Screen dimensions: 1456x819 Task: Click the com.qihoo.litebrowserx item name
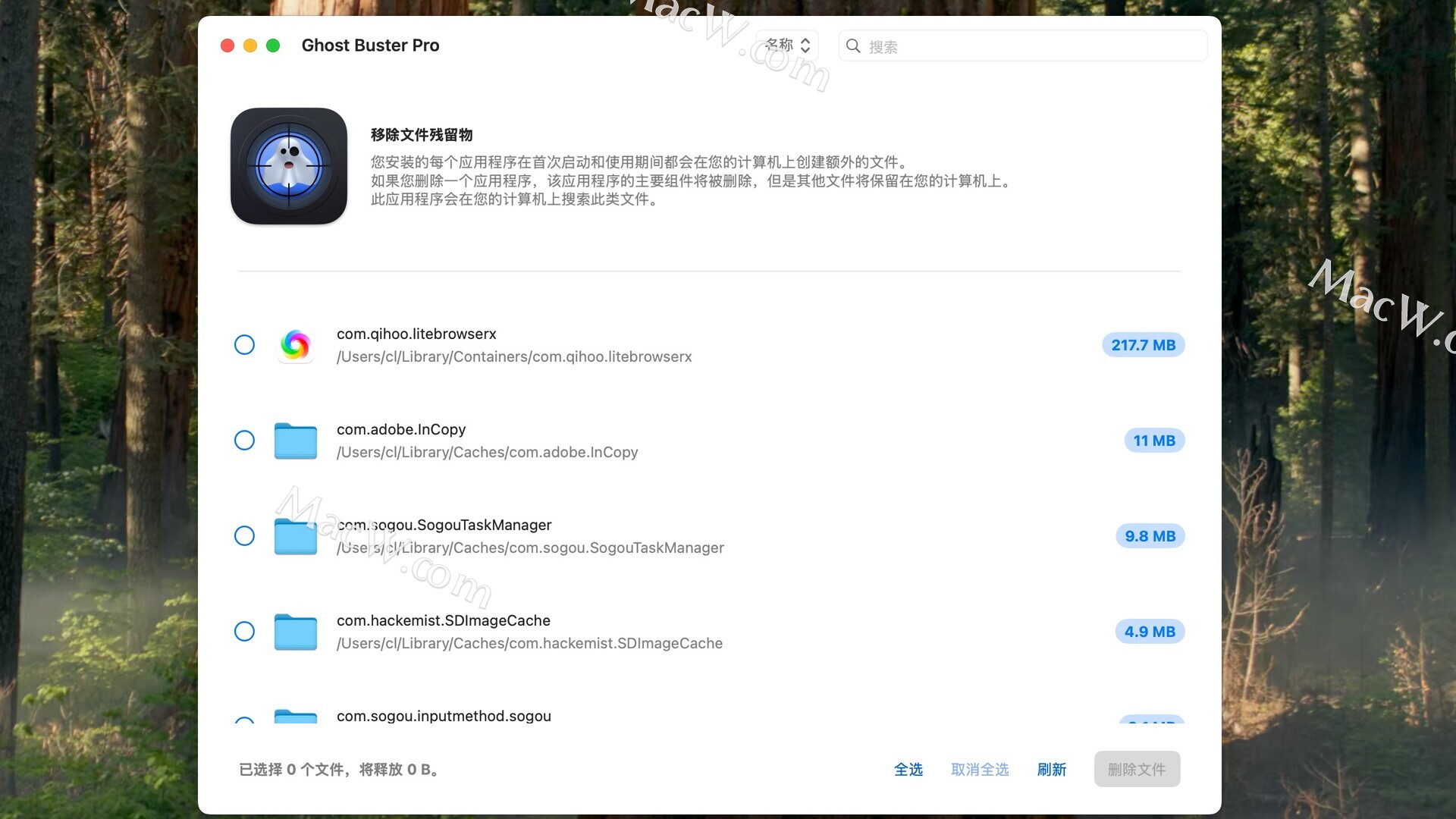pos(416,334)
